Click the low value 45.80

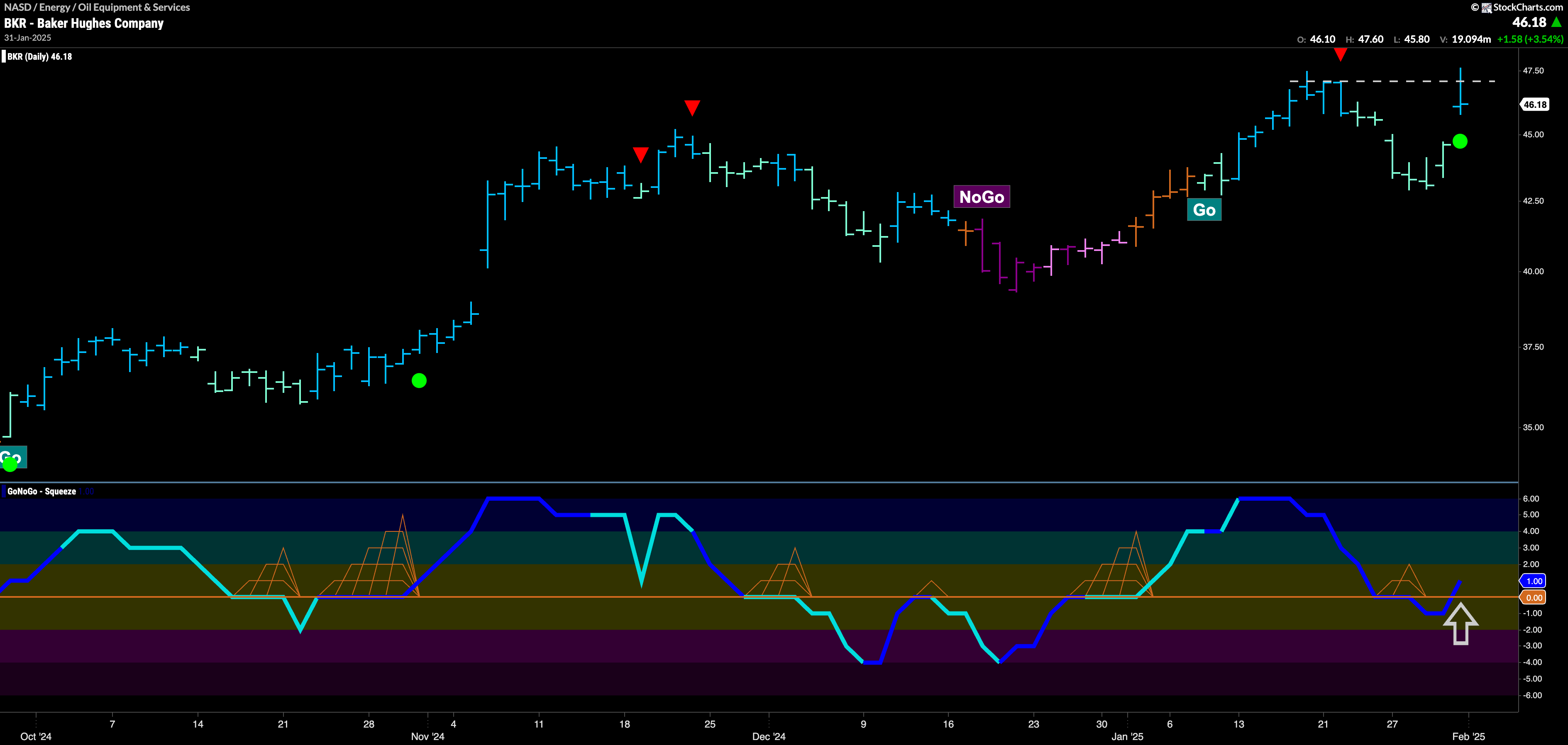[x=1417, y=39]
